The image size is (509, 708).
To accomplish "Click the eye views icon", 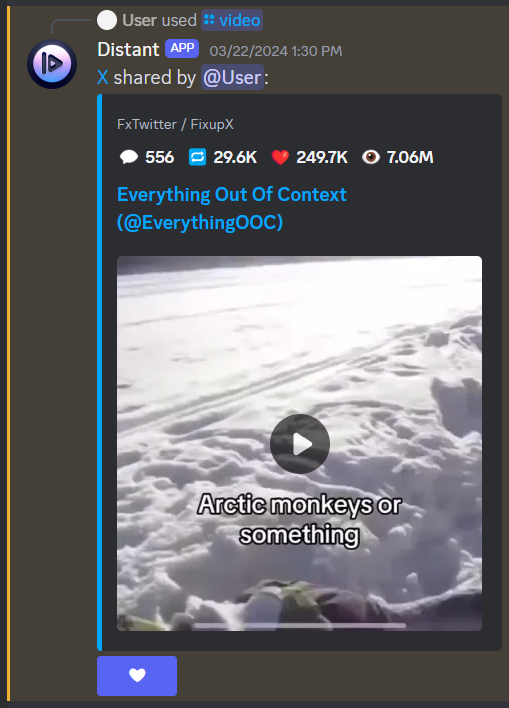I will tap(371, 157).
